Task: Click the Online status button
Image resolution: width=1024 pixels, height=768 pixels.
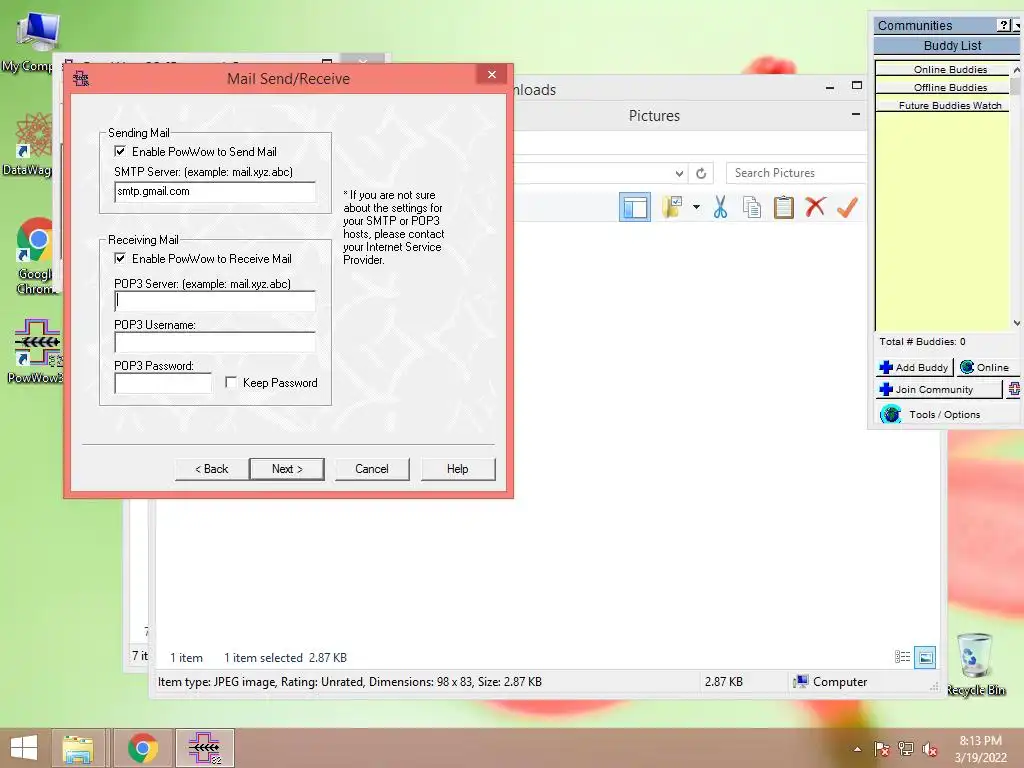Action: (x=987, y=367)
